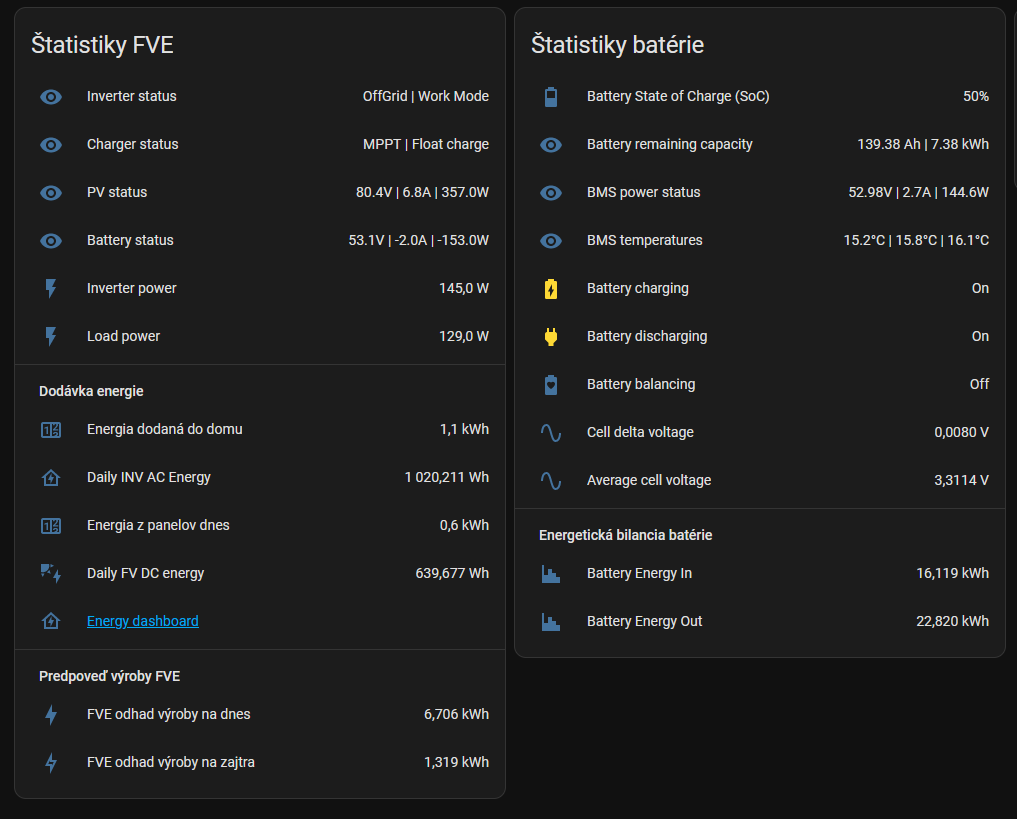This screenshot has height=819, width=1017.
Task: Click the counter icon for Energia dodaná do domu
Action: pyautogui.click(x=51, y=430)
